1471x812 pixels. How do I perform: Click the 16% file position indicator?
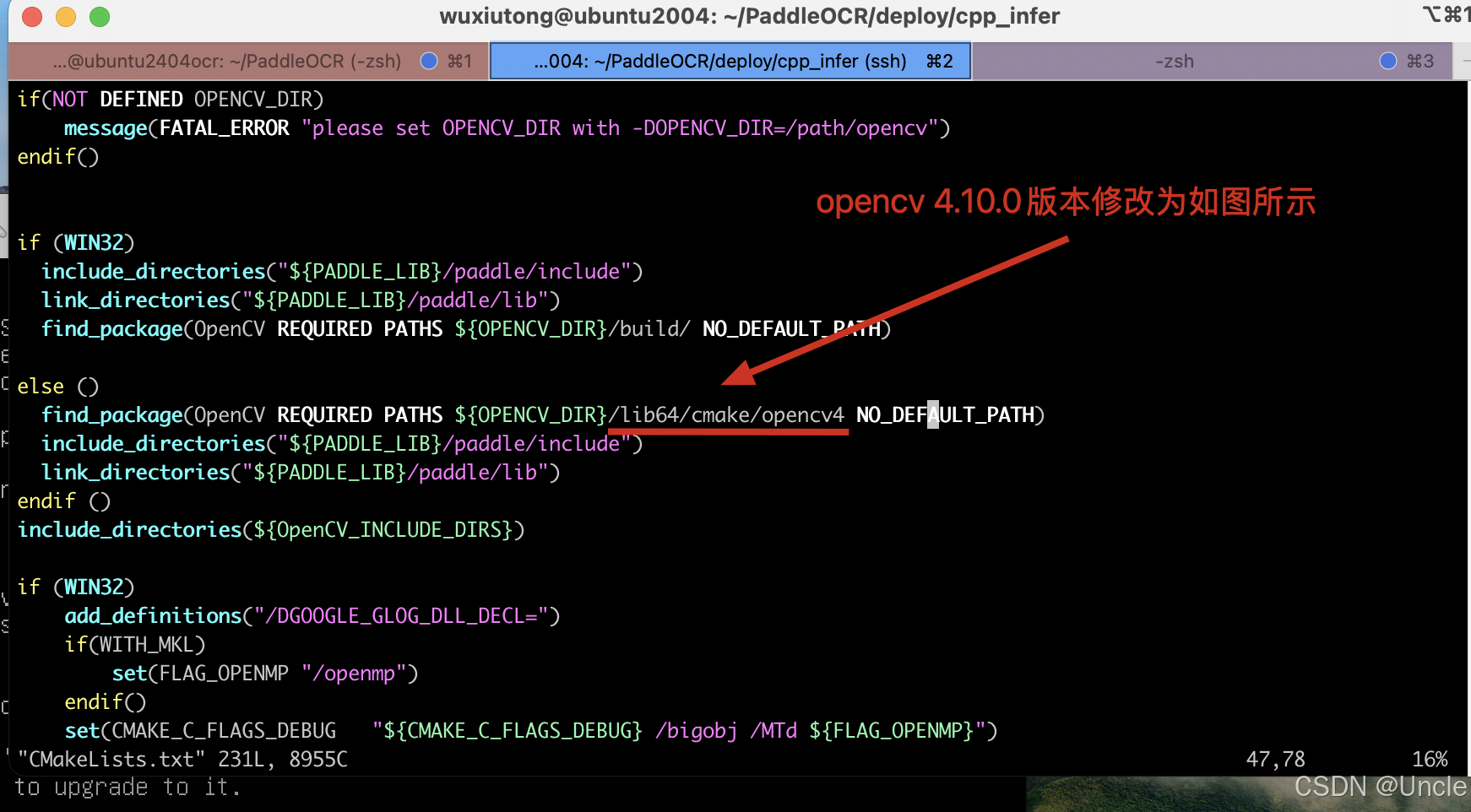point(1430,760)
